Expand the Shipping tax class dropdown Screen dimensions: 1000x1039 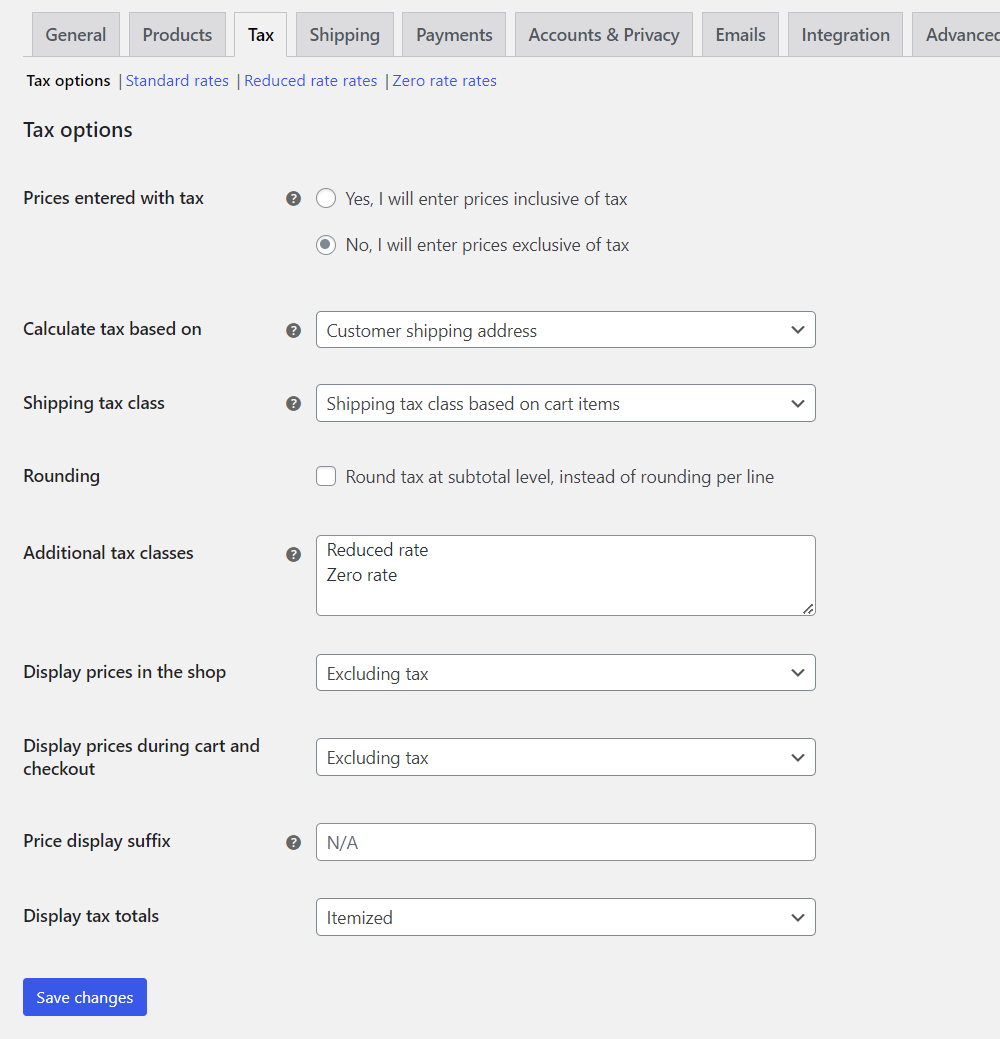(565, 404)
